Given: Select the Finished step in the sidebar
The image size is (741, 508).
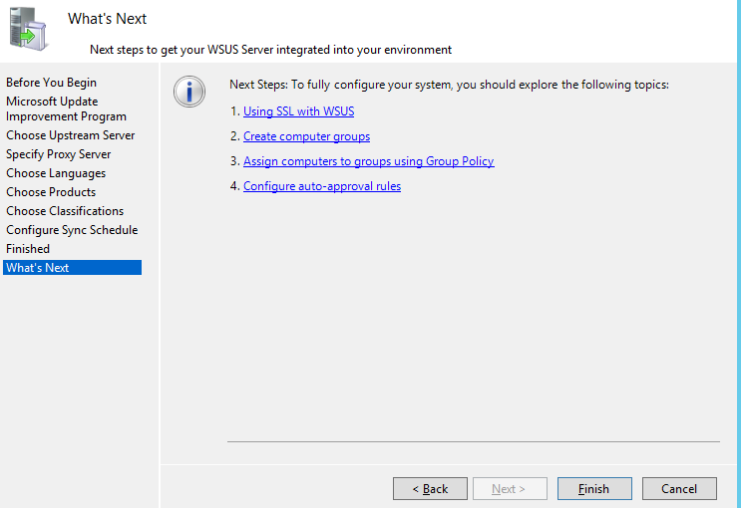Looking at the screenshot, I should click(x=28, y=249).
